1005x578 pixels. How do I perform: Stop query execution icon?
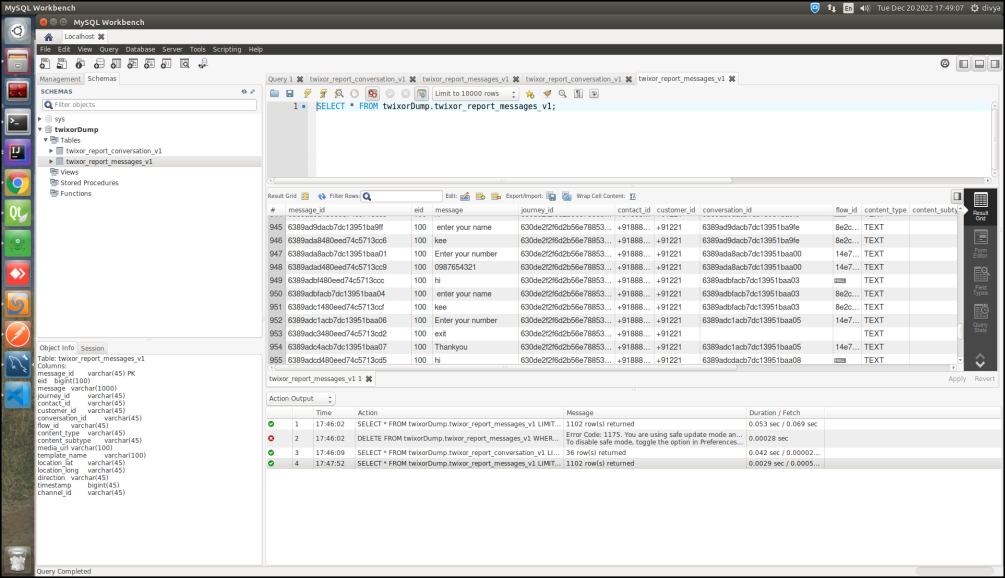(x=354, y=94)
